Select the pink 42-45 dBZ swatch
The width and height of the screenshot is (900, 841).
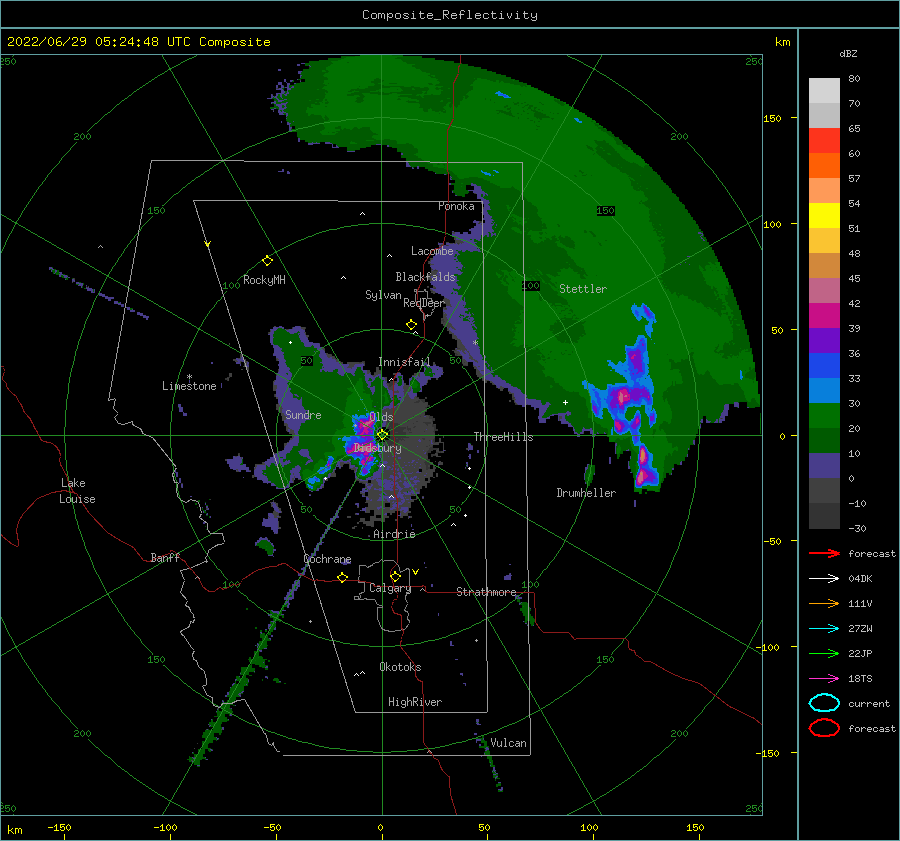[x=824, y=291]
